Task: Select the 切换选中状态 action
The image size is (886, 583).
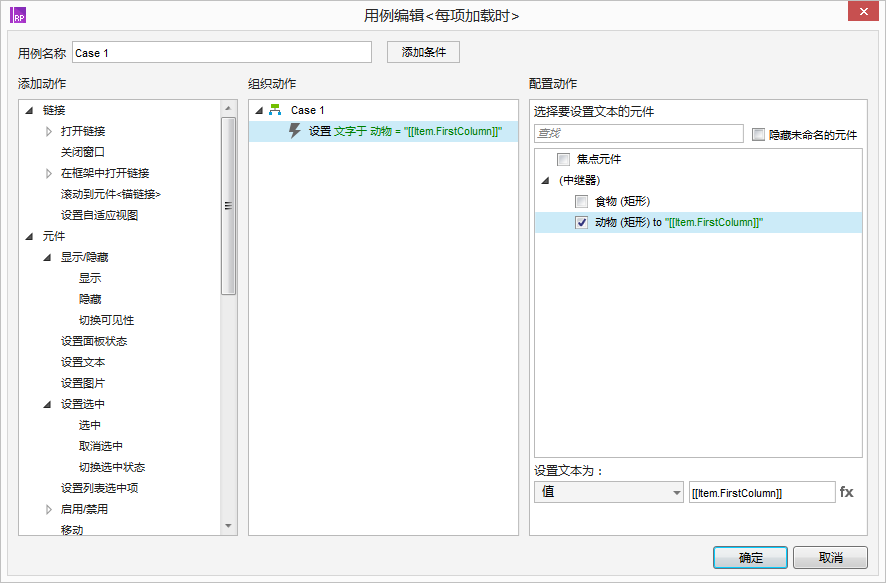Action: pyautogui.click(x=112, y=467)
